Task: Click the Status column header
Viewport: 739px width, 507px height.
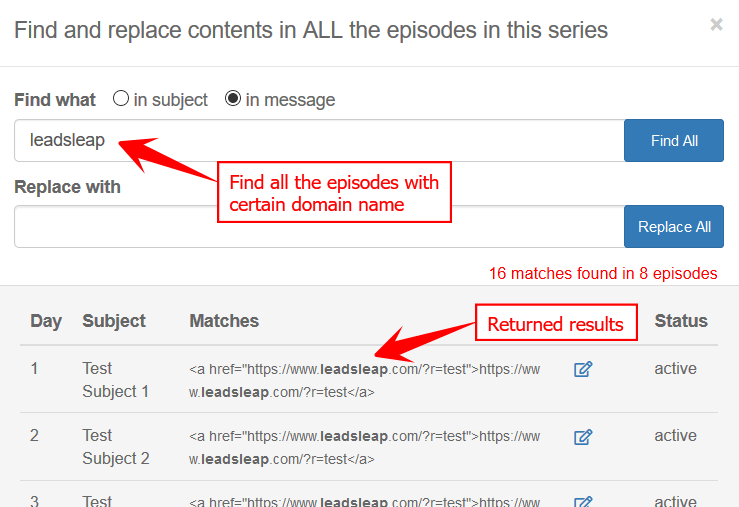Action: pyautogui.click(x=681, y=321)
